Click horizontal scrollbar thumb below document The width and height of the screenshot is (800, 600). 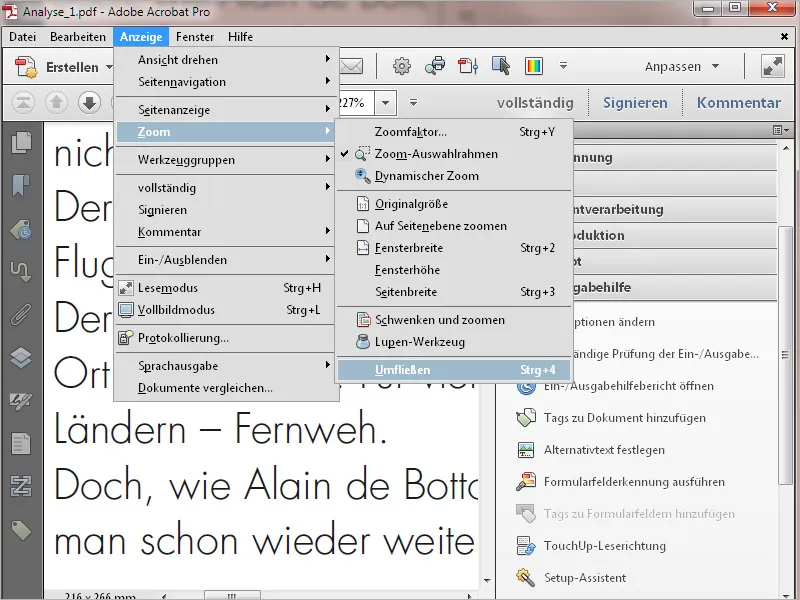tap(232, 595)
